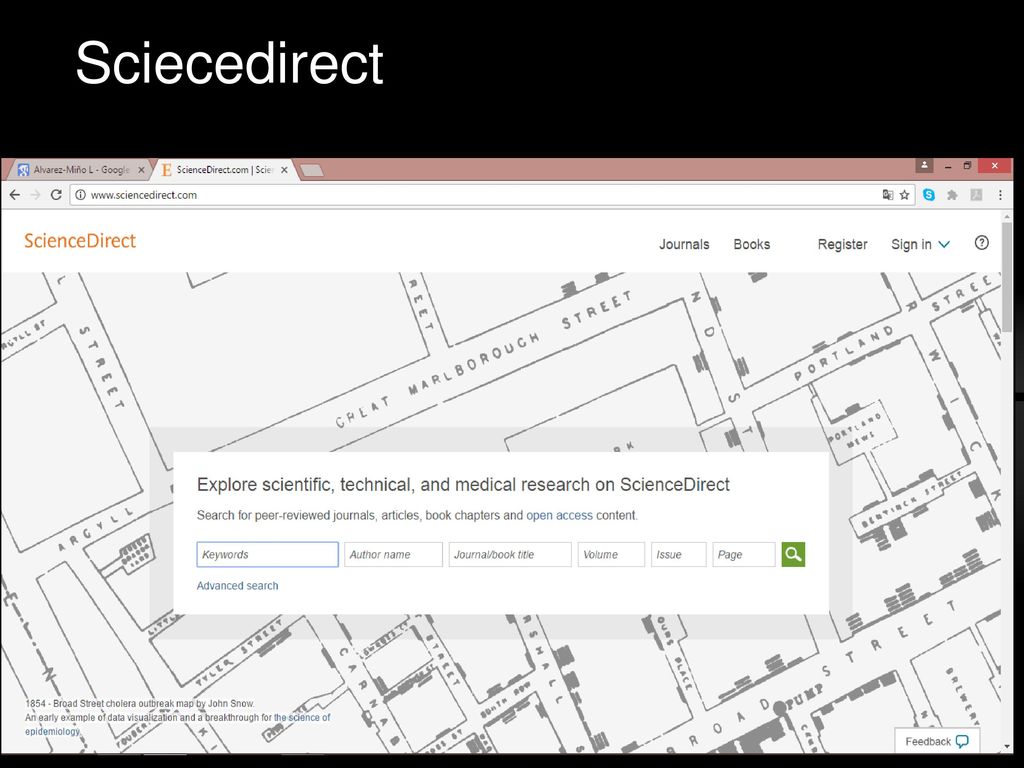The width and height of the screenshot is (1024, 768).
Task: Open a new browser tab
Action: 311,170
